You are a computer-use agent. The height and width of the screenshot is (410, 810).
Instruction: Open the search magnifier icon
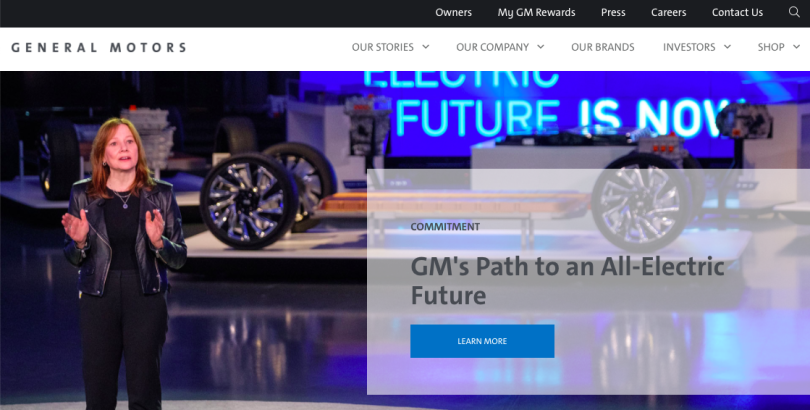point(794,12)
